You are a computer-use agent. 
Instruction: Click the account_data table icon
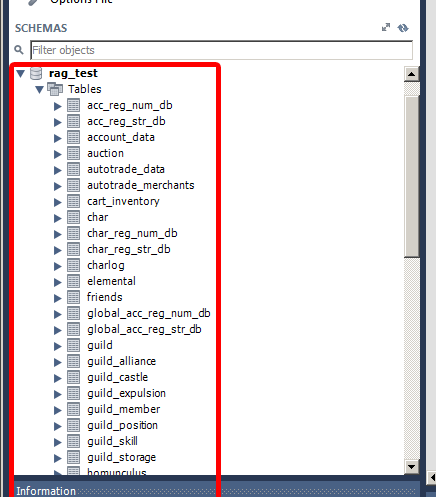[73, 137]
